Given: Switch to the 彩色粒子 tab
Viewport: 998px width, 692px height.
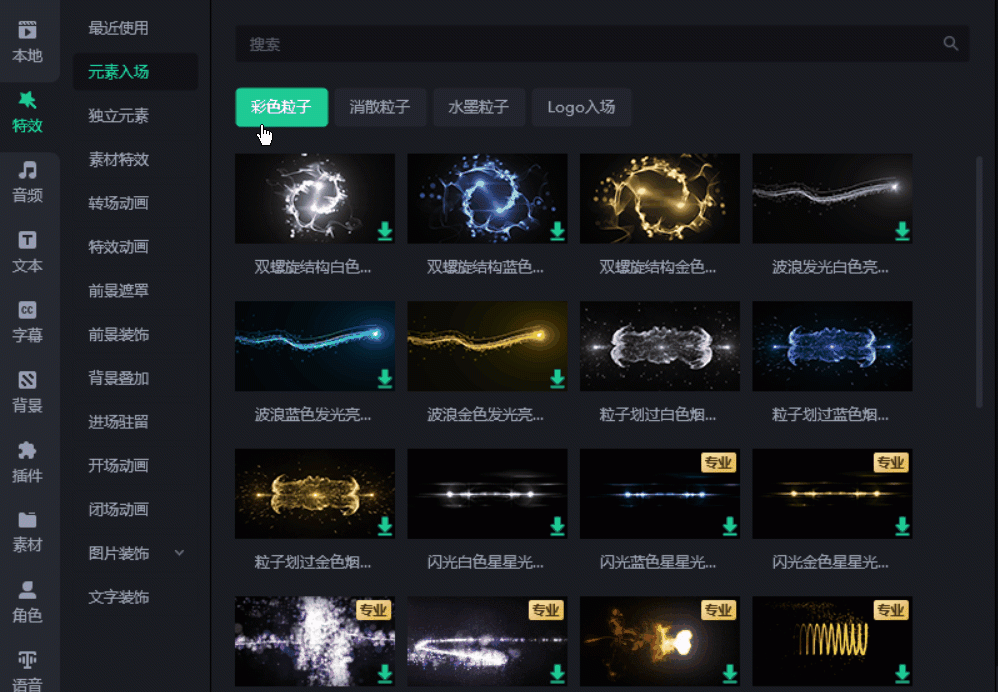Looking at the screenshot, I should coord(281,107).
